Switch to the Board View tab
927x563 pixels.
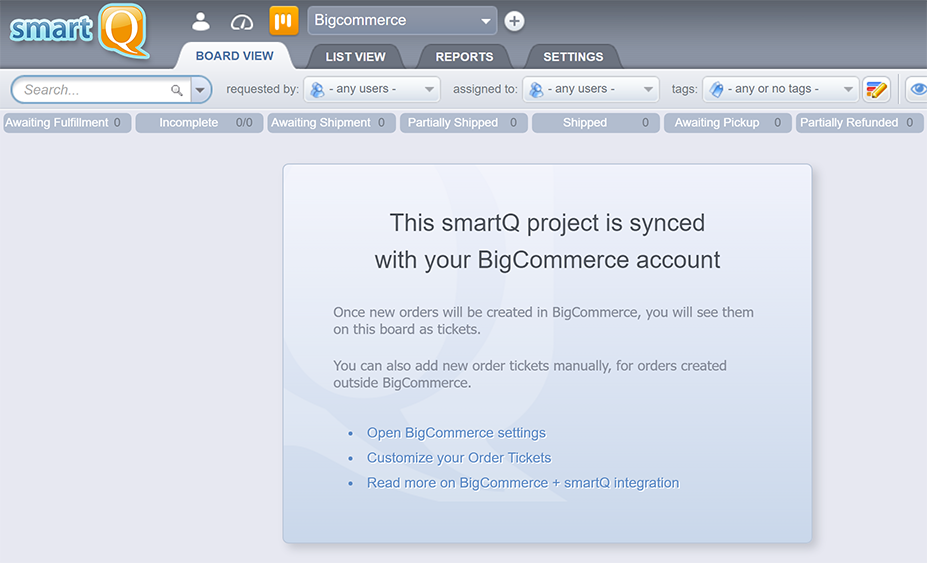pos(235,56)
